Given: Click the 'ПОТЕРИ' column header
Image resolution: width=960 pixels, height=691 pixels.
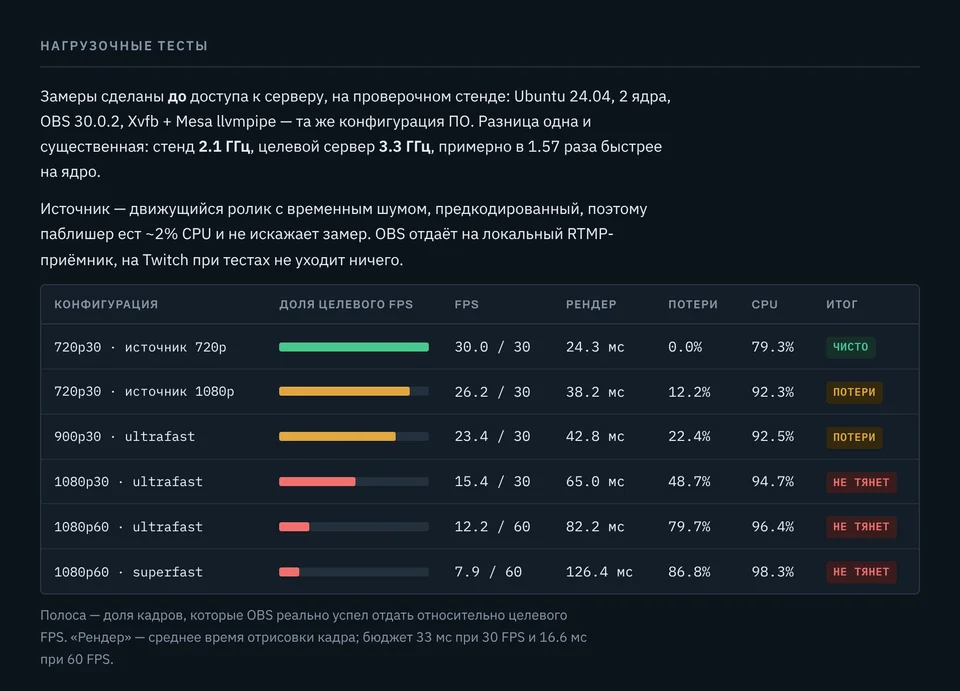Looking at the screenshot, I should [x=692, y=304].
